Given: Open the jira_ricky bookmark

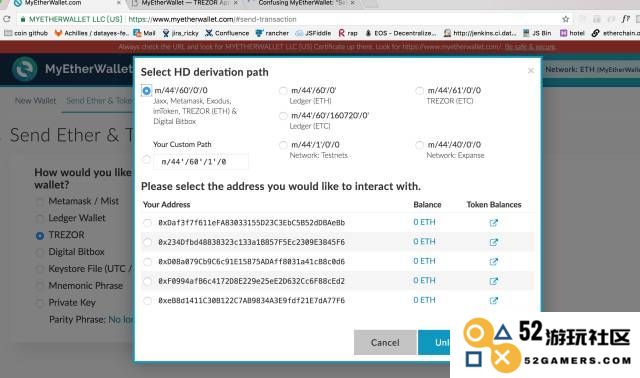Looking at the screenshot, I should (x=180, y=33).
